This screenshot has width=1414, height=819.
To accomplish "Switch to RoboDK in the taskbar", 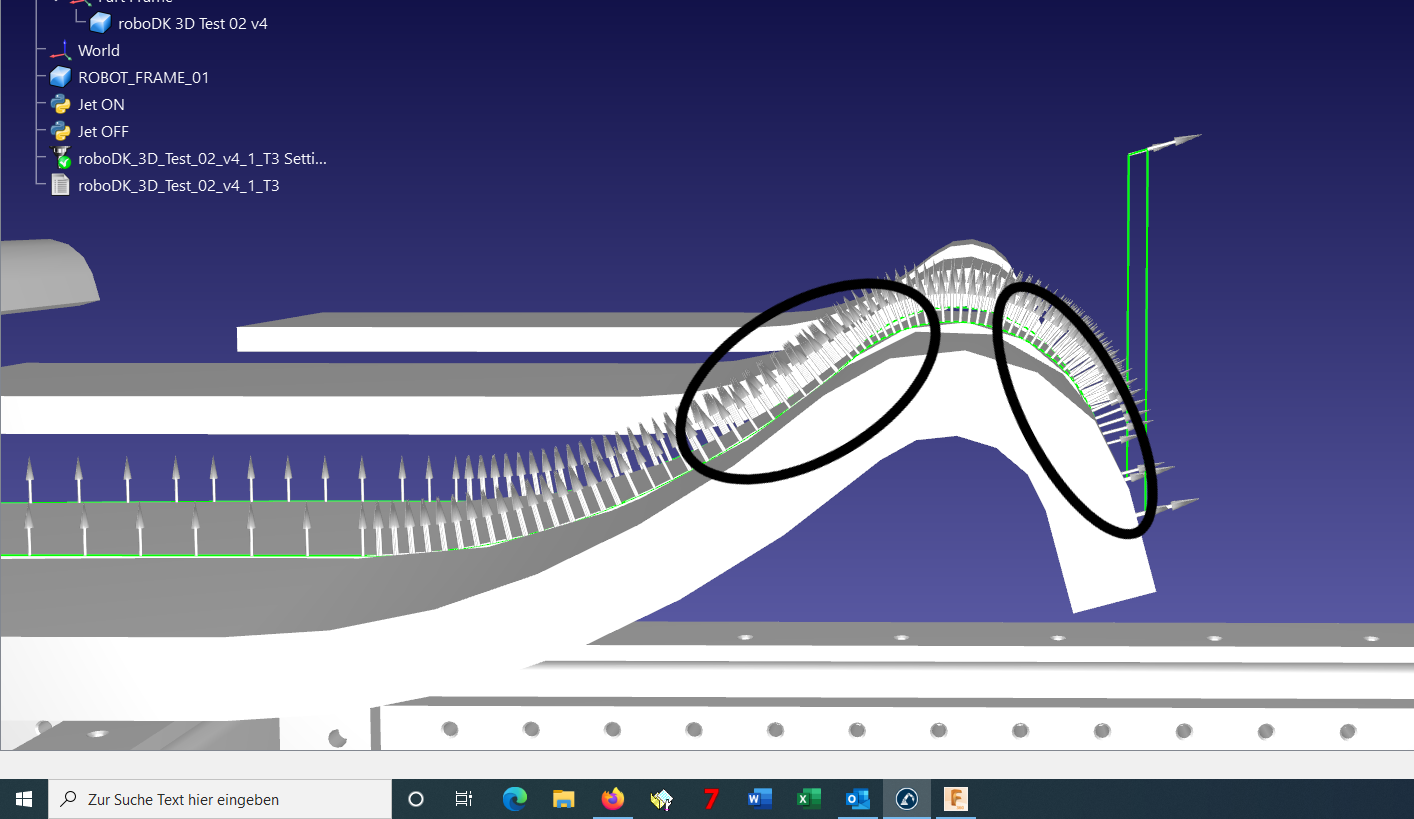I will [907, 799].
